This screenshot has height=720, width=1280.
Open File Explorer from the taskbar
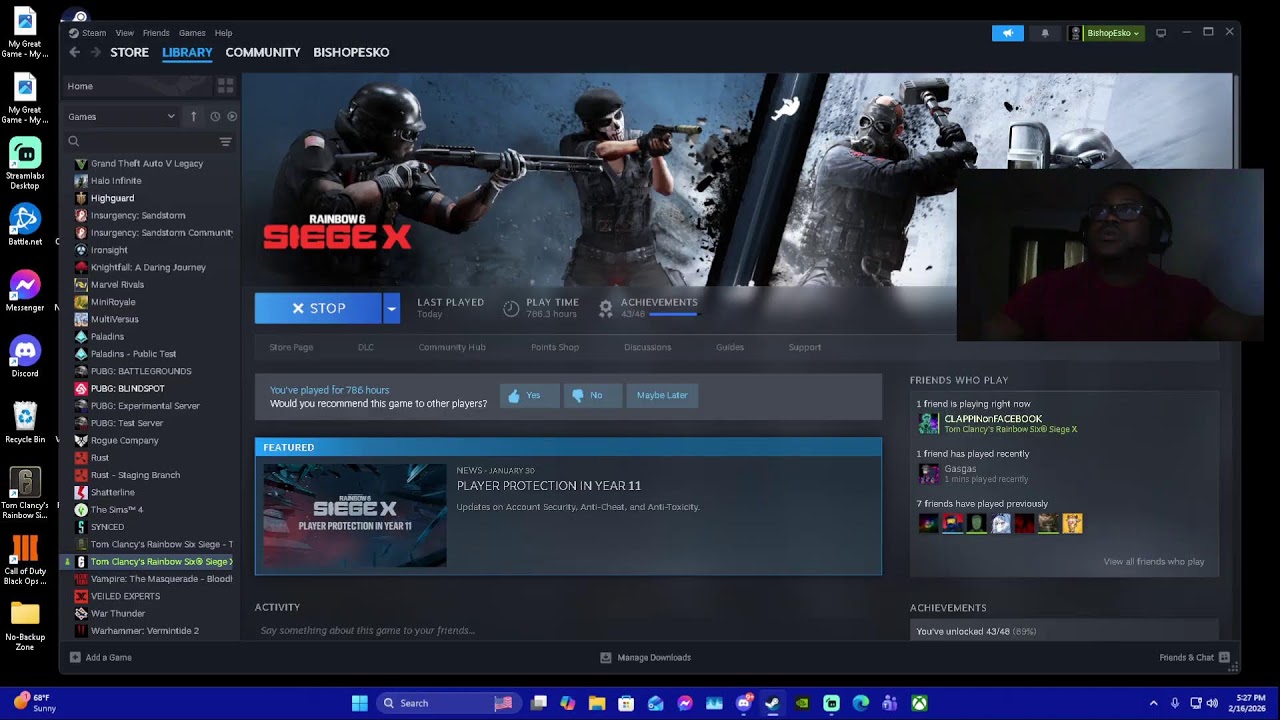tap(597, 703)
